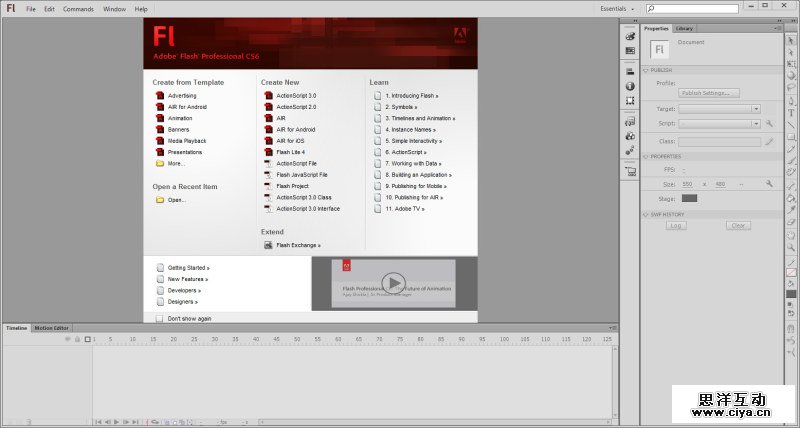800x428 pixels.
Task: Click the Publish Settings button
Action: click(709, 93)
